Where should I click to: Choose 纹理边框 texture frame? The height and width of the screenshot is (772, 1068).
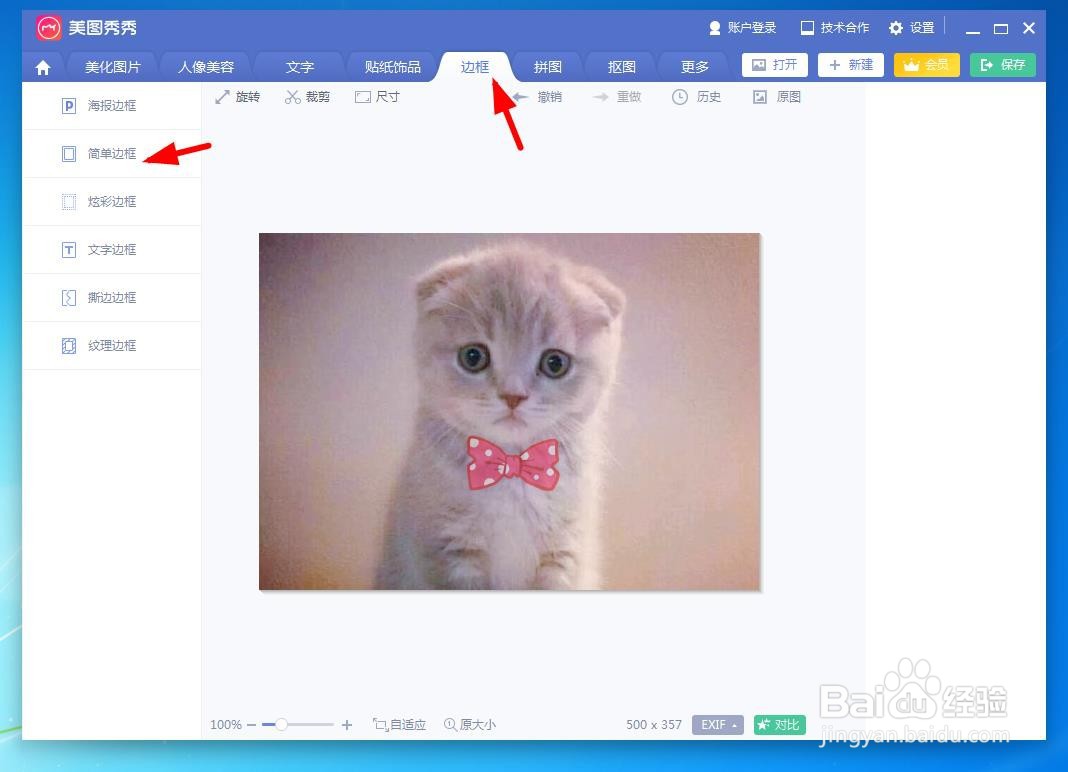112,345
